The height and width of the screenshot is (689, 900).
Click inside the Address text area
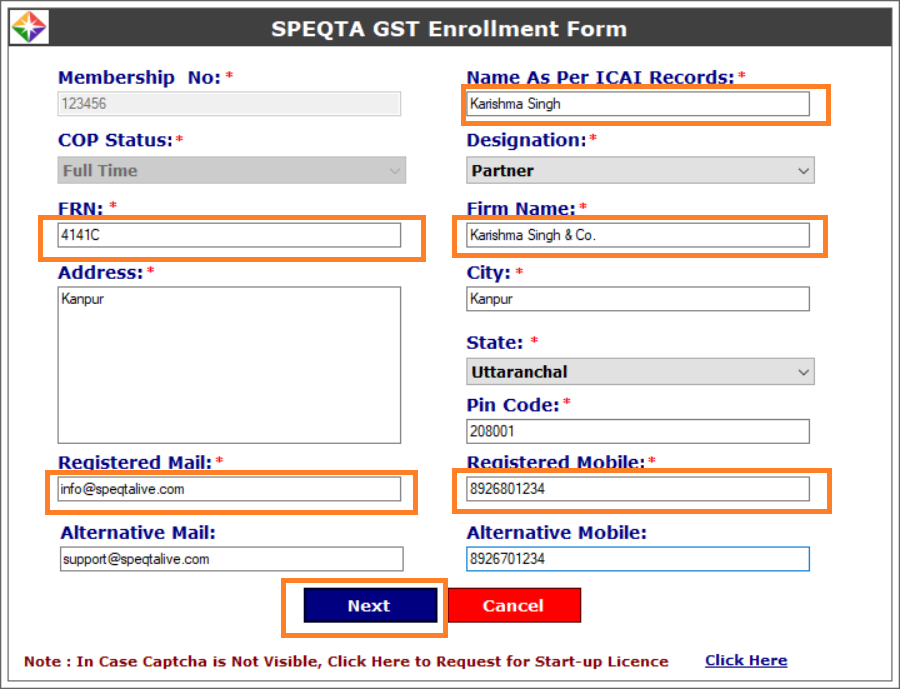(x=229, y=365)
